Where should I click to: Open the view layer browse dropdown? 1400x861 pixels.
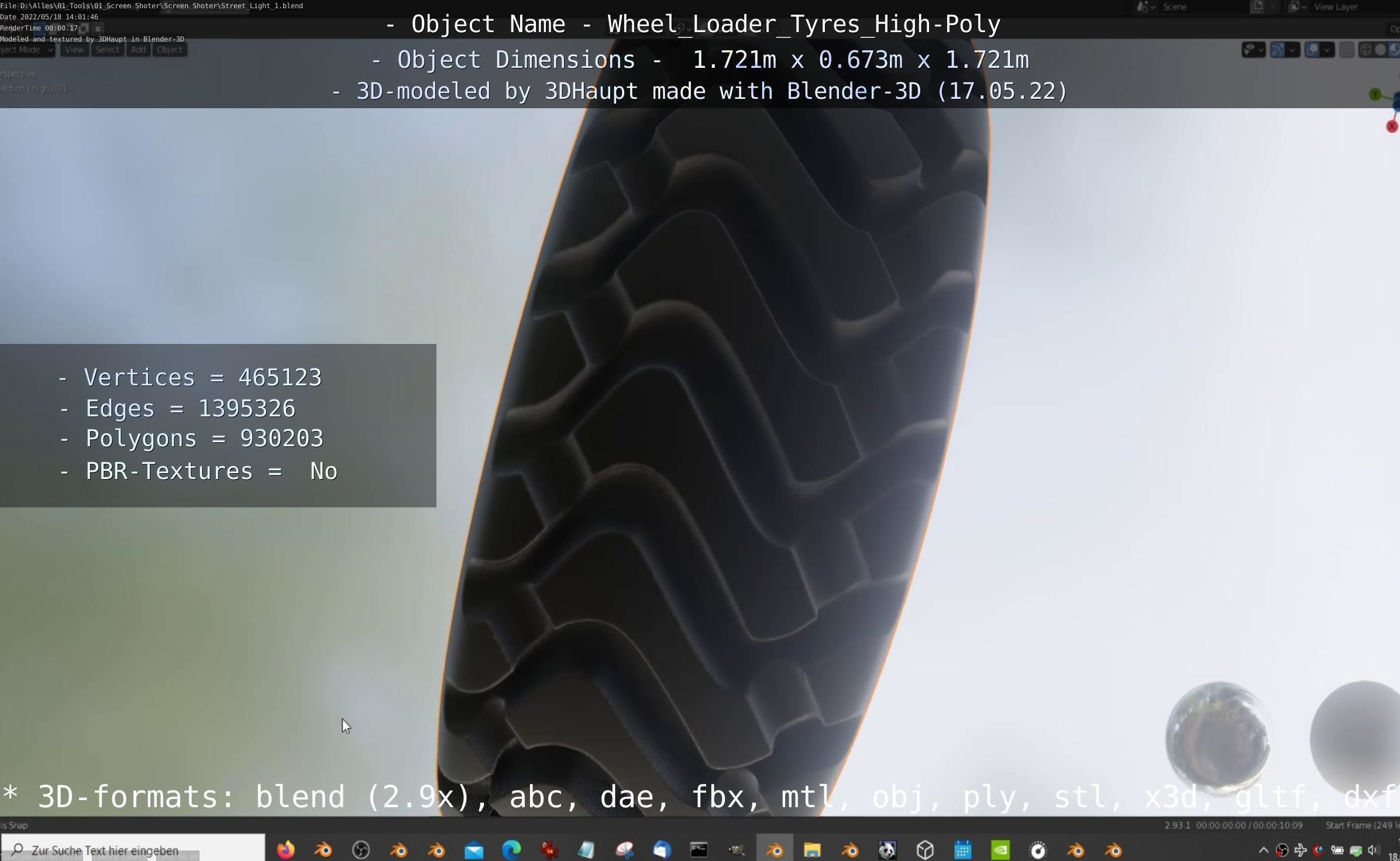(x=1298, y=7)
